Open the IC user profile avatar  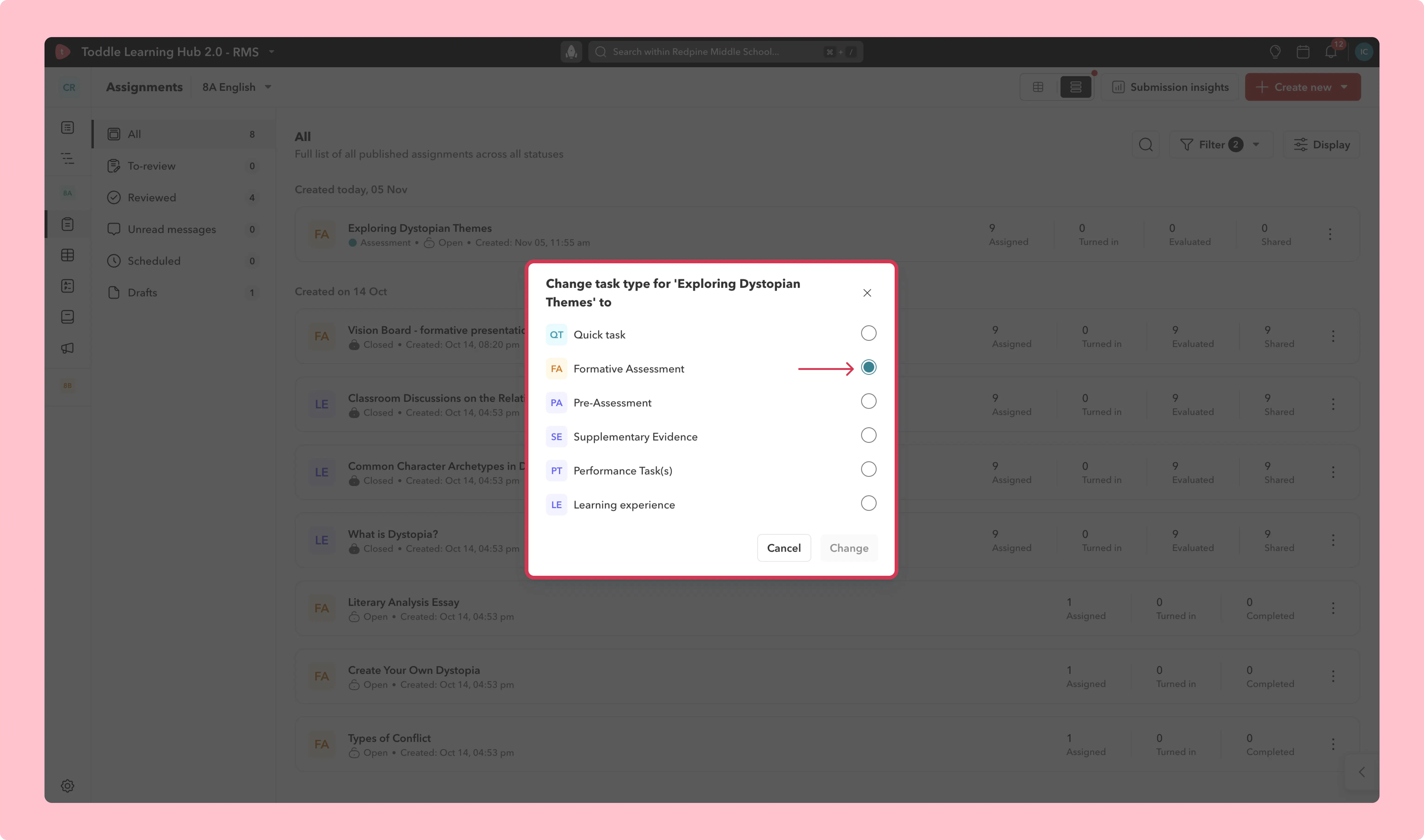(x=1364, y=52)
